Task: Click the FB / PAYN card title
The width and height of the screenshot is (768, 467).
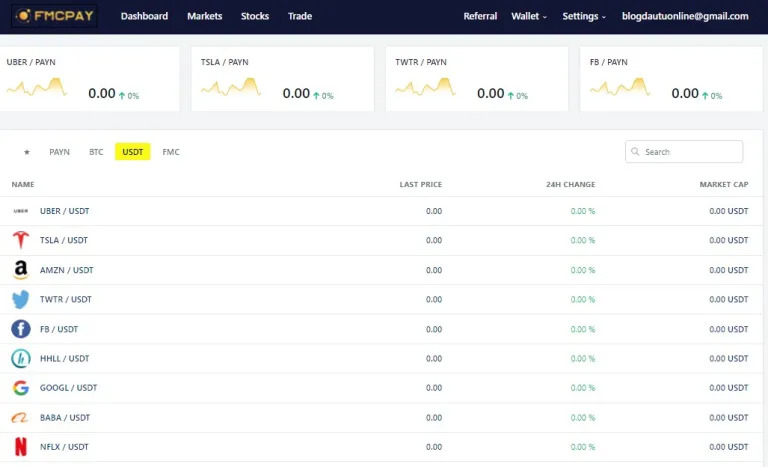Action: [608, 62]
